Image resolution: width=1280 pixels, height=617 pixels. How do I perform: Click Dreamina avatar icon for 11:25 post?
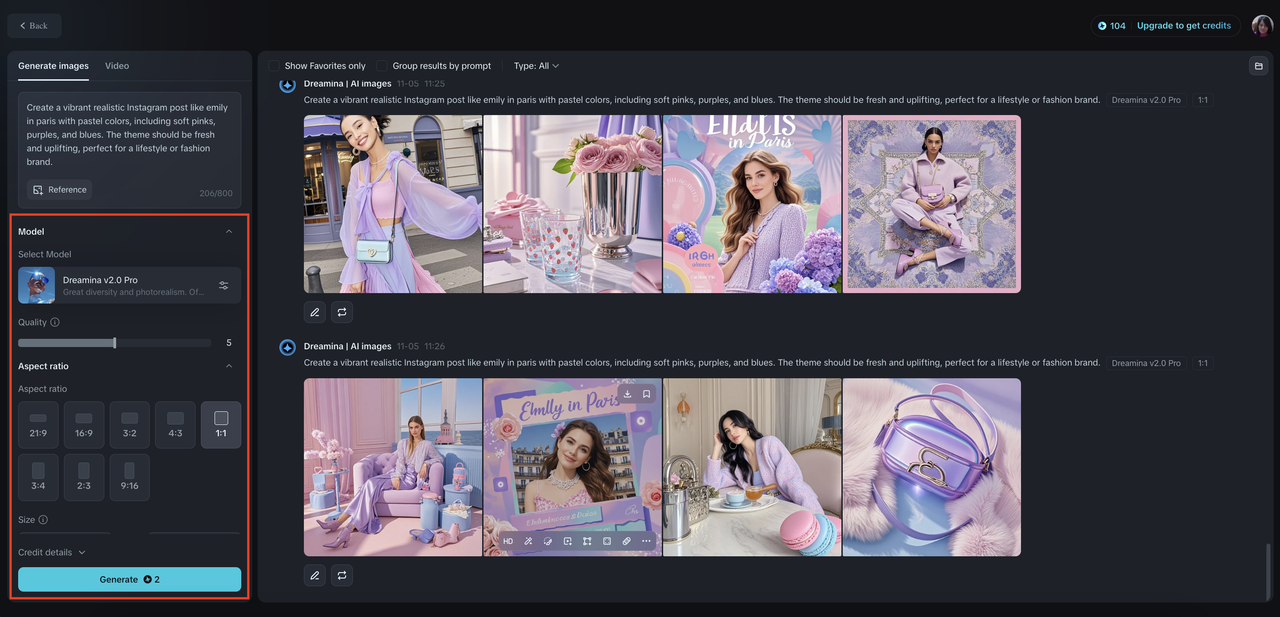(287, 85)
